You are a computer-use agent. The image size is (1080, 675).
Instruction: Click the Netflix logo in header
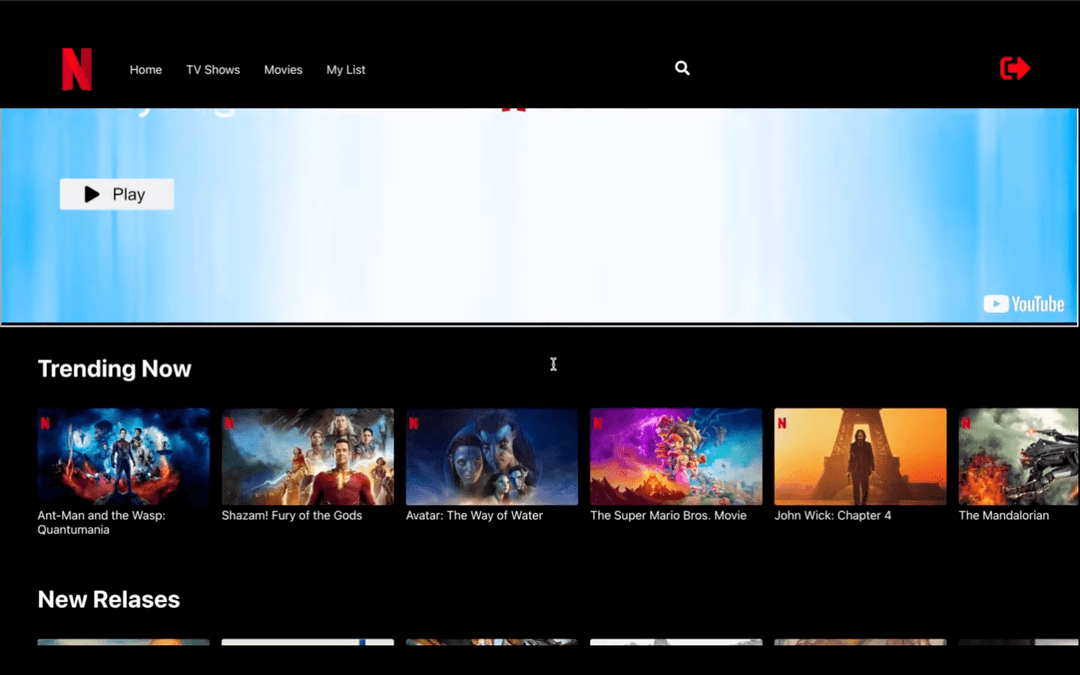coord(77,69)
